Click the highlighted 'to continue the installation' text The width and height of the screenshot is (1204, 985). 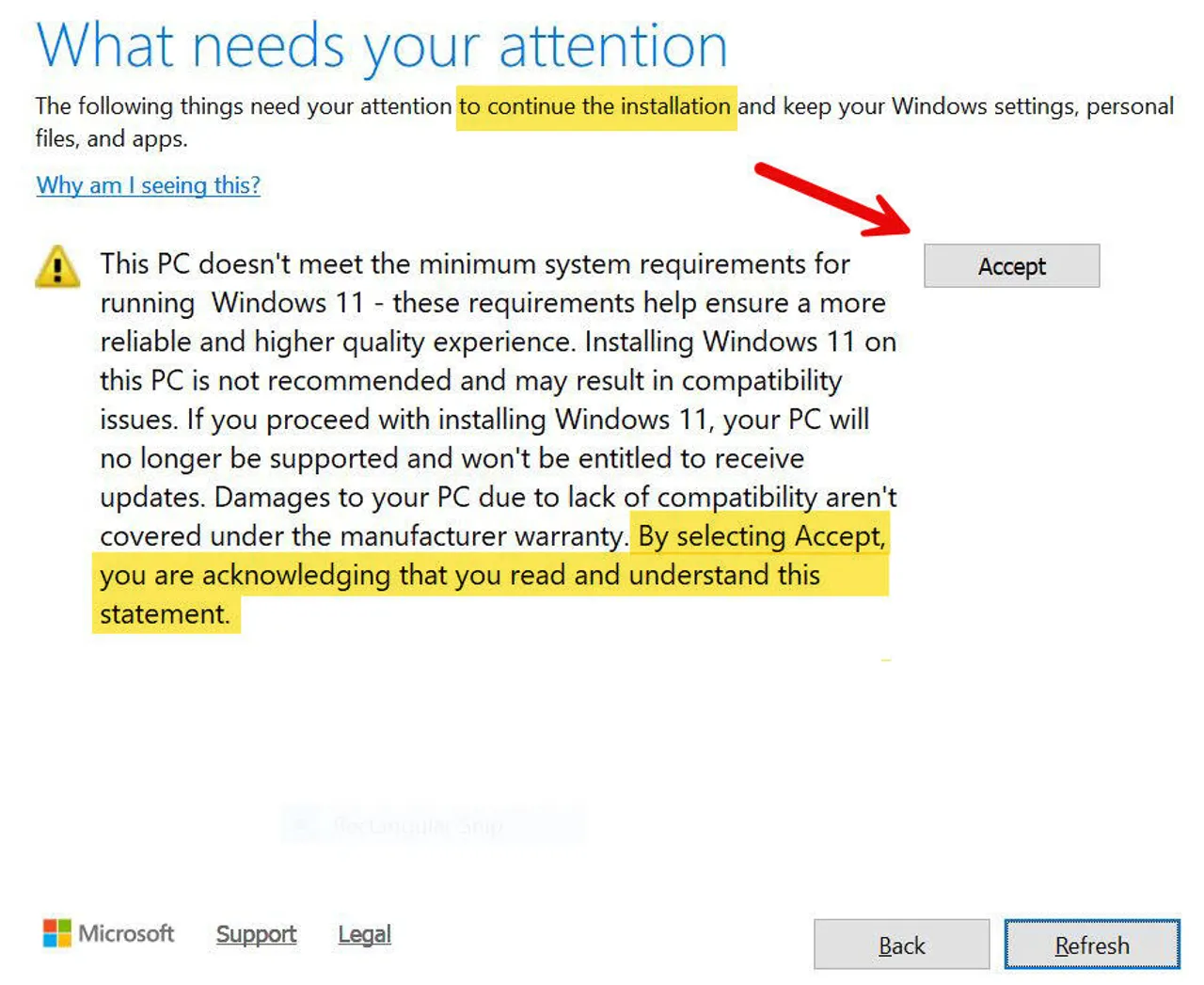pos(594,106)
